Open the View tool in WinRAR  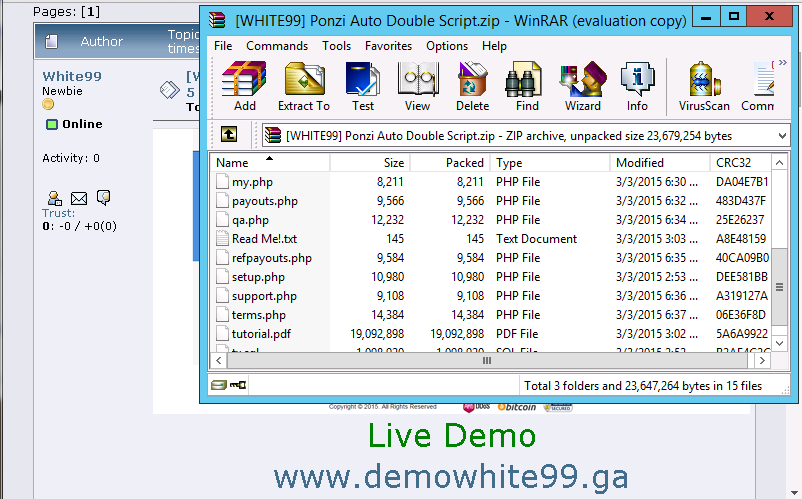tap(417, 86)
